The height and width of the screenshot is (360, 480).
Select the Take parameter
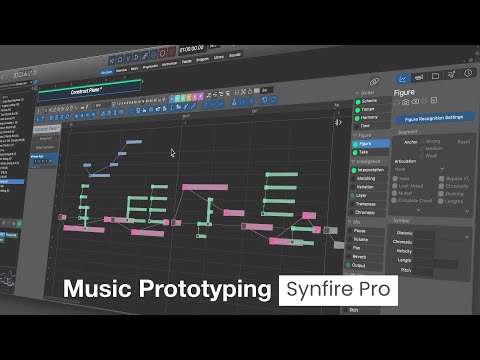[x=371, y=152]
